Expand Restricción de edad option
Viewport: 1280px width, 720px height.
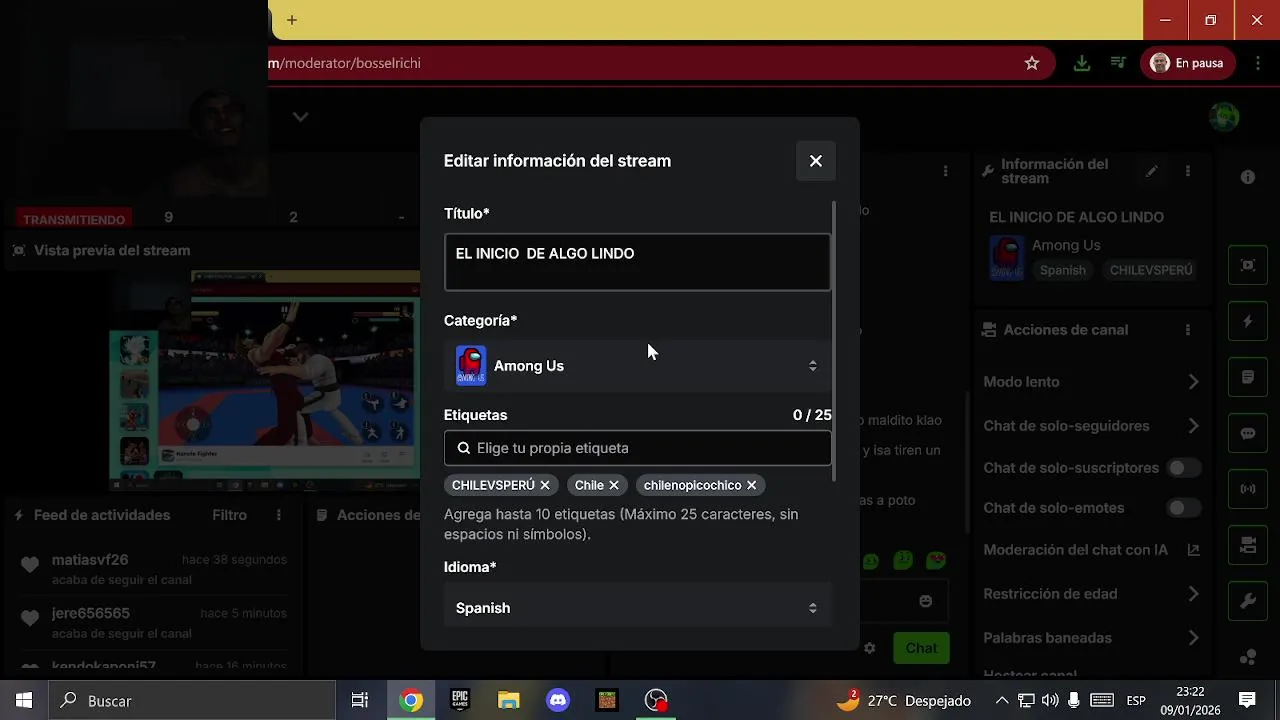1092,594
